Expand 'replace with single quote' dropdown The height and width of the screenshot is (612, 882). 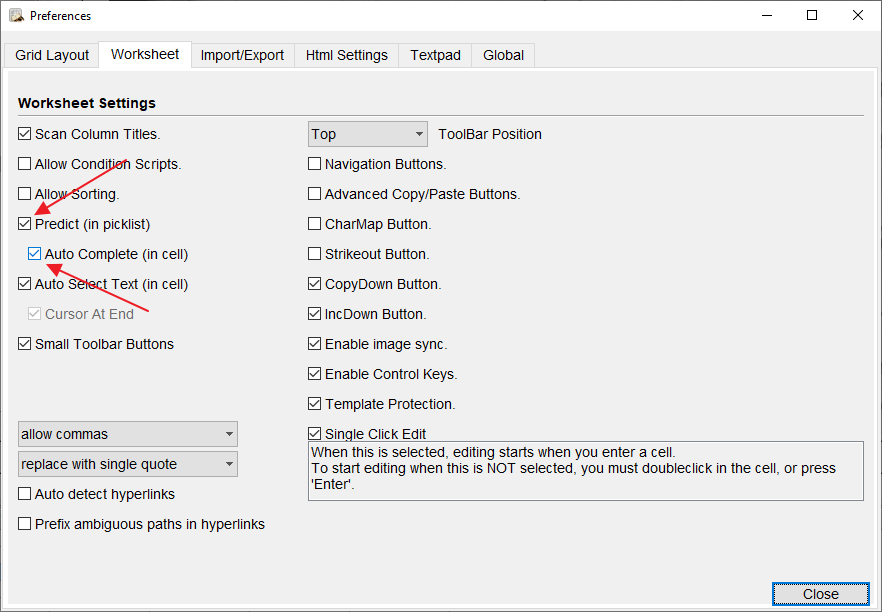[x=128, y=464]
